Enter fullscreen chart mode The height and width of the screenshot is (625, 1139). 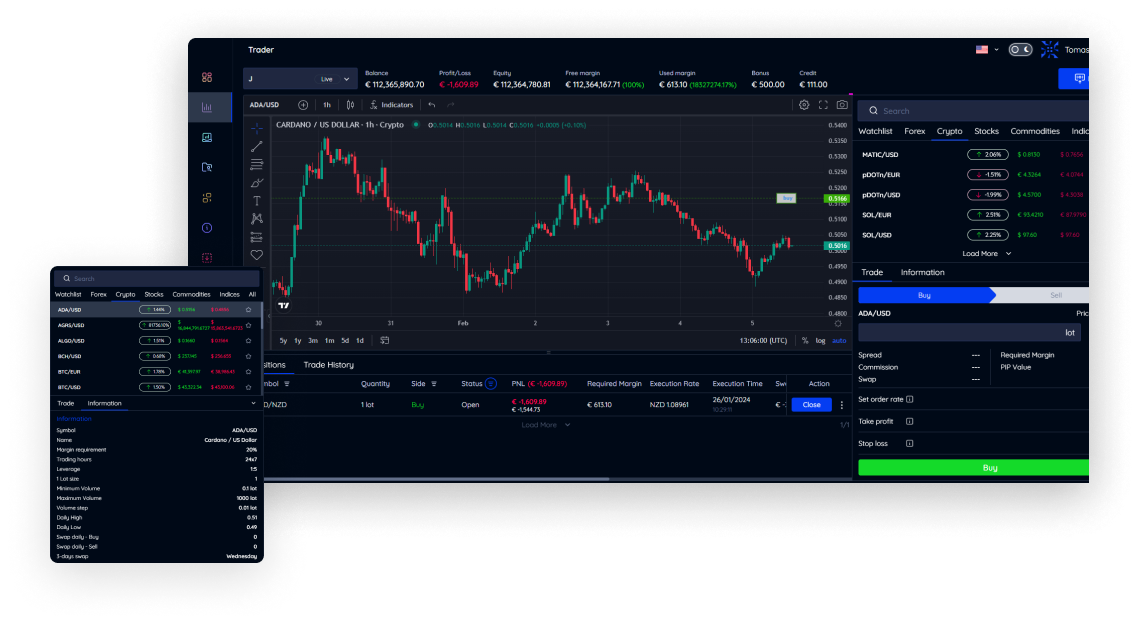point(823,105)
